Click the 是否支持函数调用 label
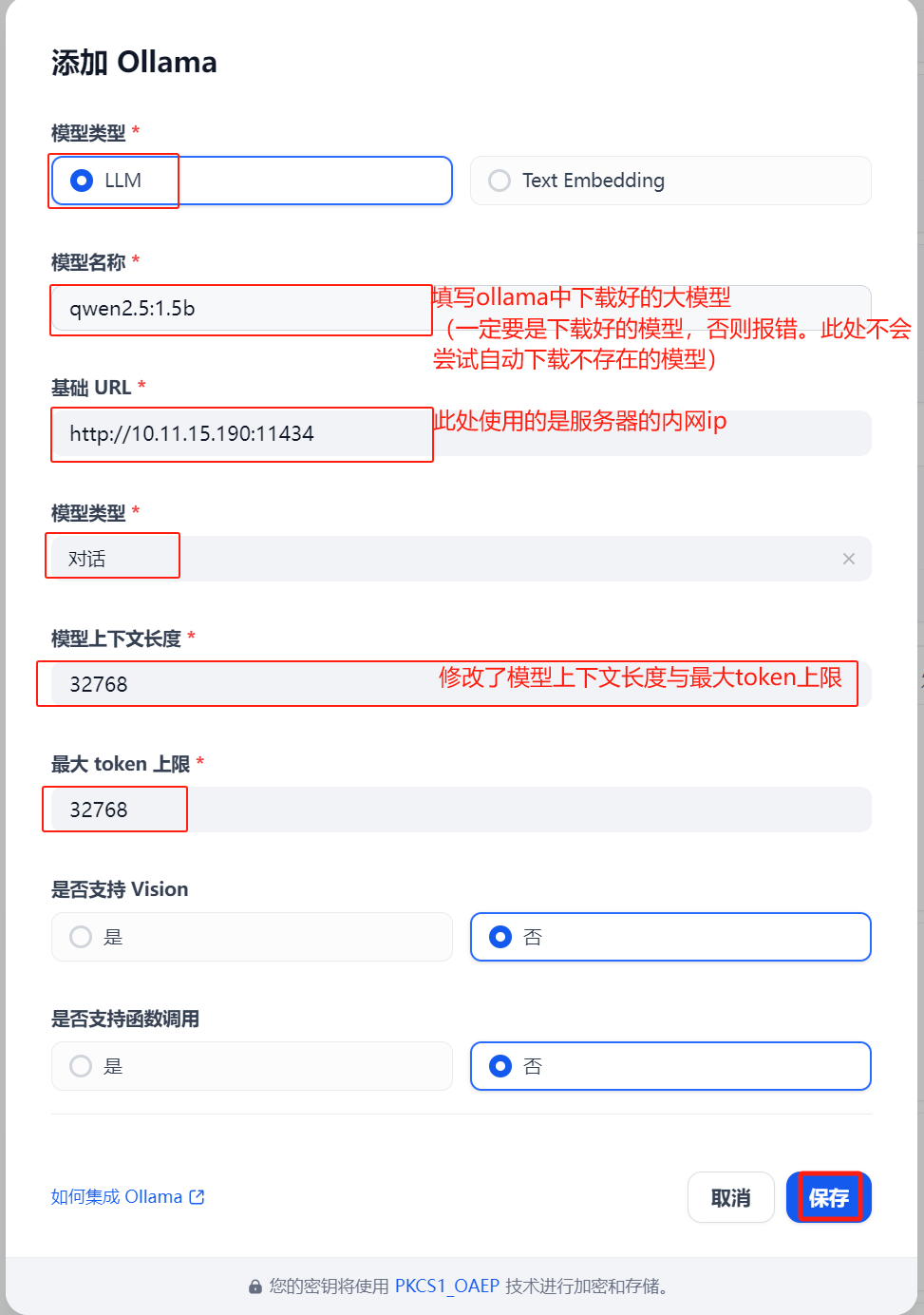924x1315 pixels. coord(125,1020)
